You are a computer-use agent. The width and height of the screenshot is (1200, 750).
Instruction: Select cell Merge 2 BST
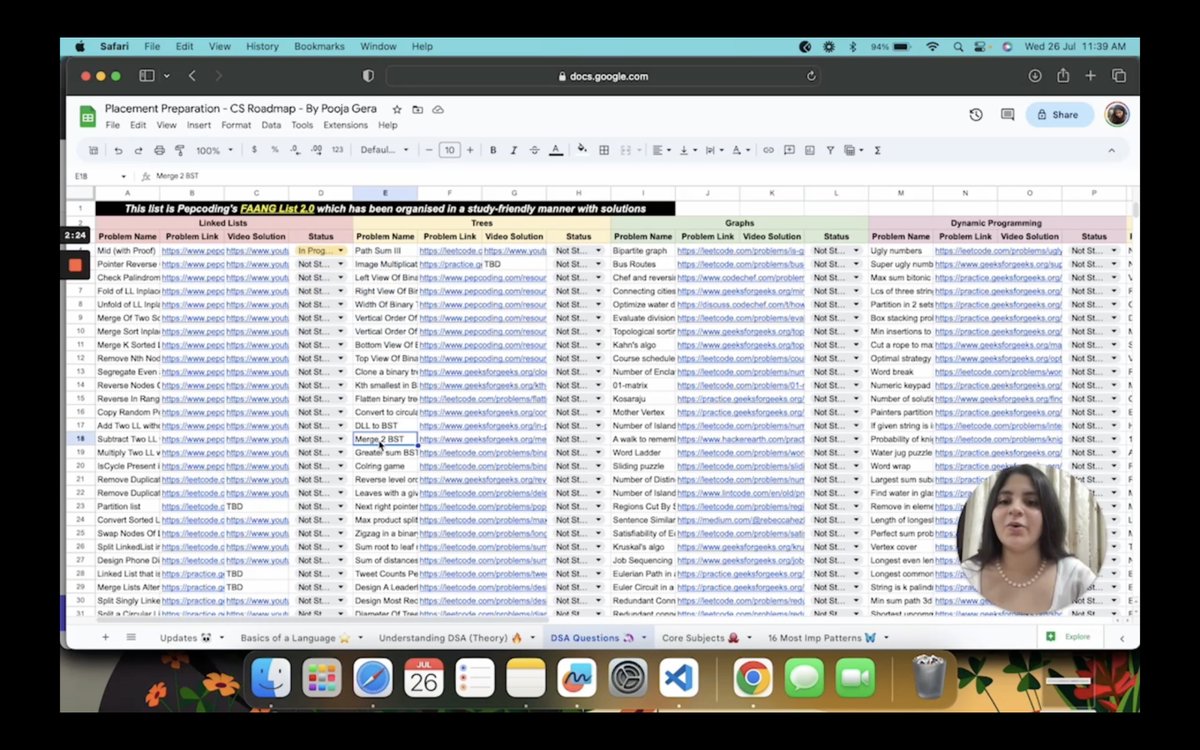(x=385, y=439)
